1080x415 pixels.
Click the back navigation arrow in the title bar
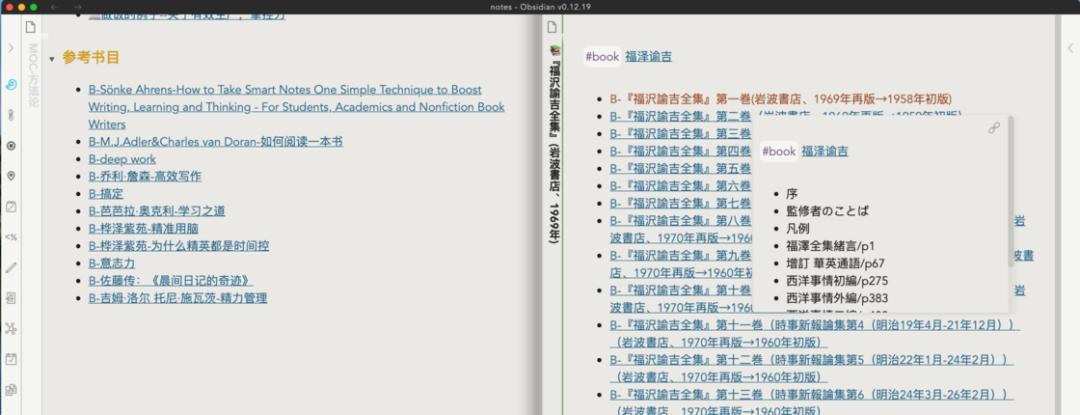(x=54, y=7)
